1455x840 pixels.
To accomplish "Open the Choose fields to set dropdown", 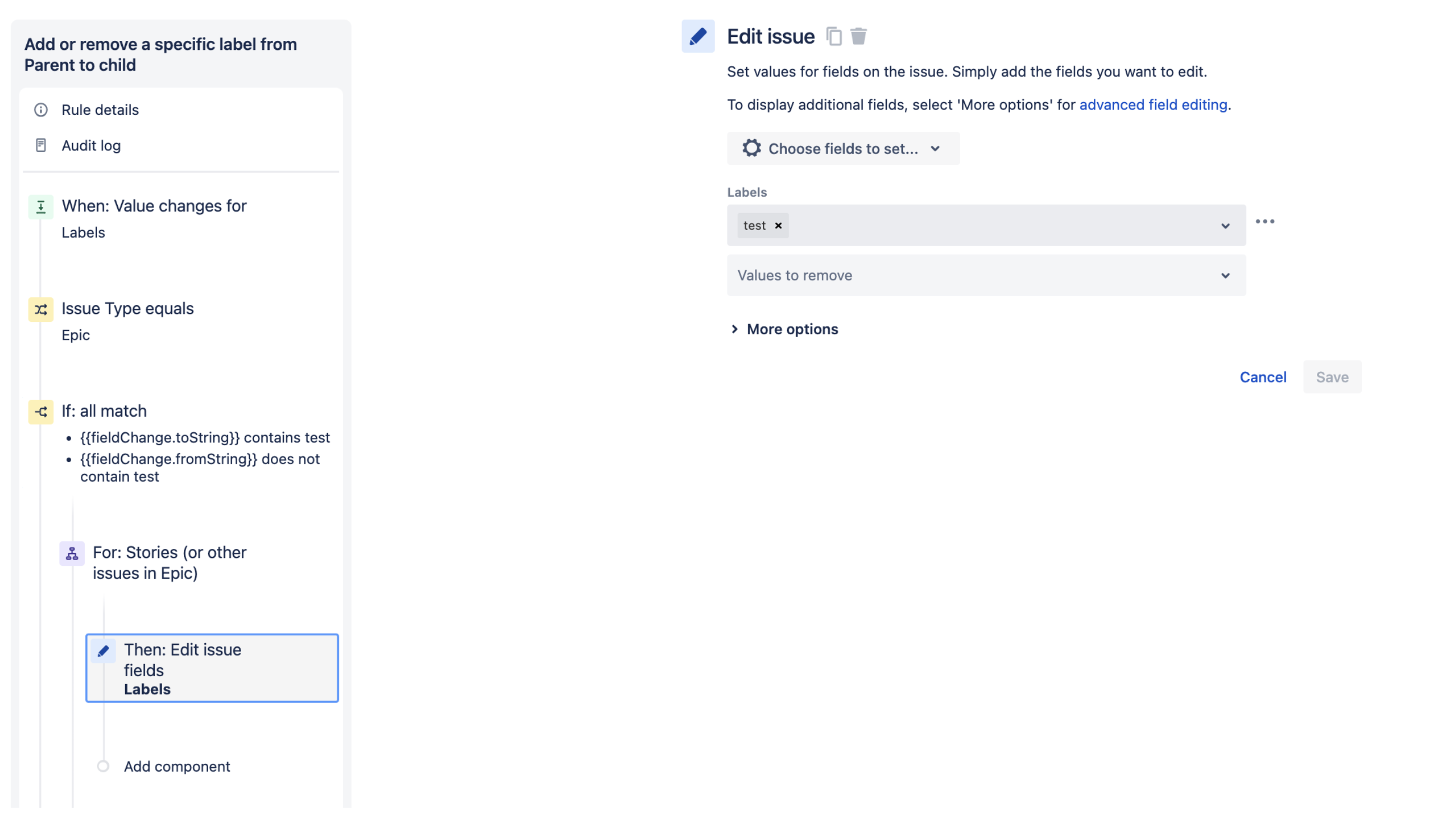I will [x=844, y=148].
